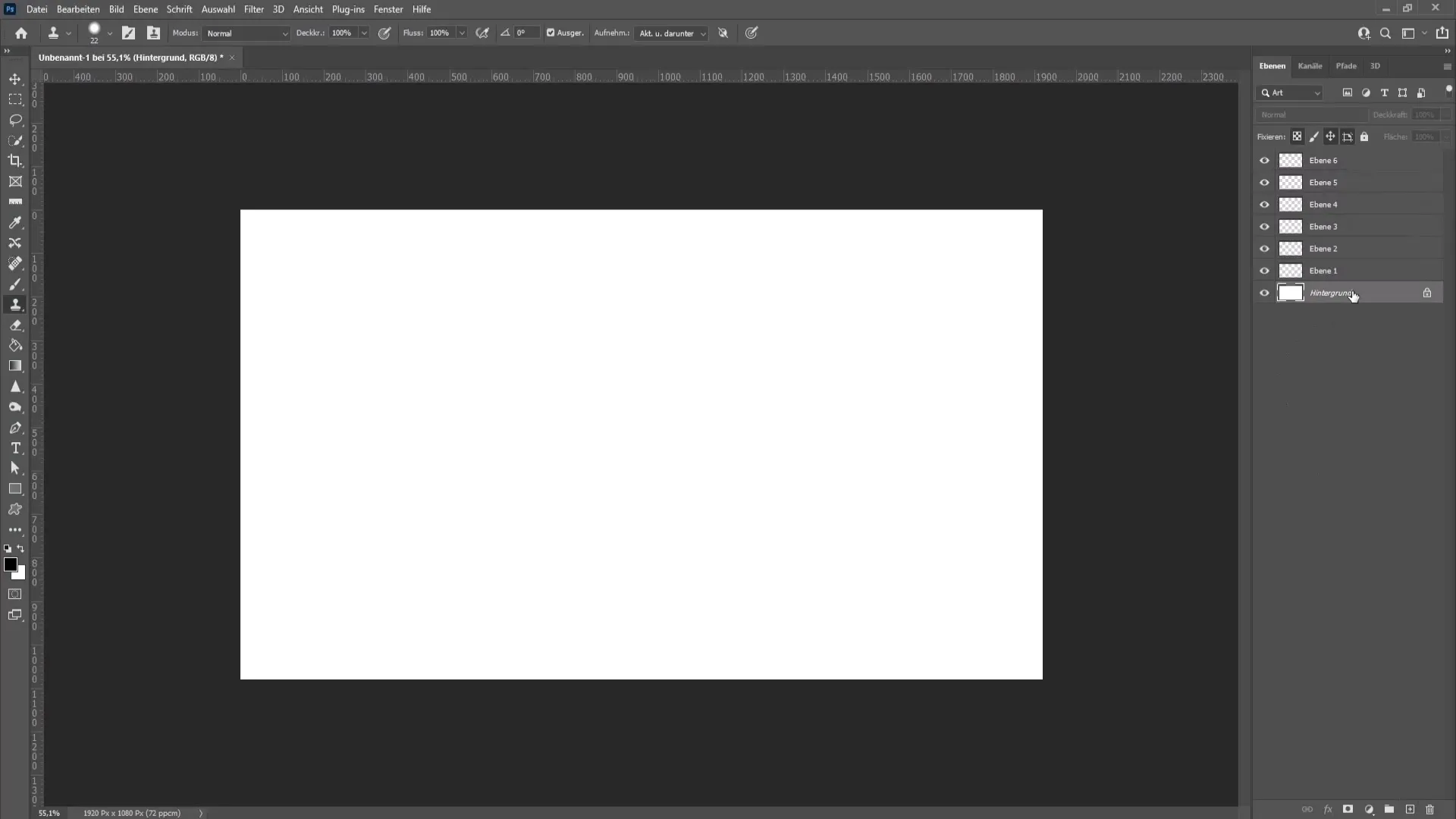Viewport: 1456px width, 819px height.
Task: Click the foreground color swatch
Action: (x=11, y=565)
